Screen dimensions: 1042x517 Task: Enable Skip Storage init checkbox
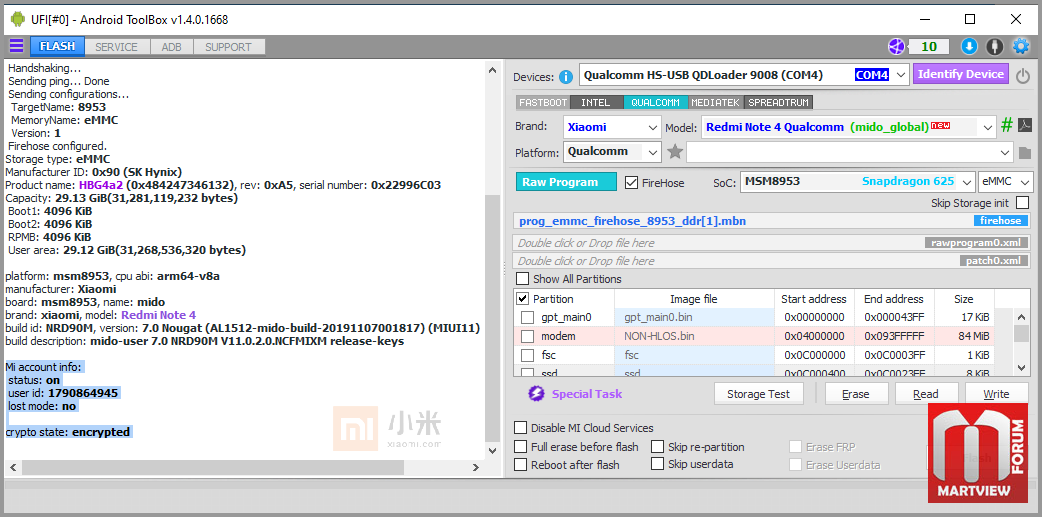click(x=1023, y=203)
